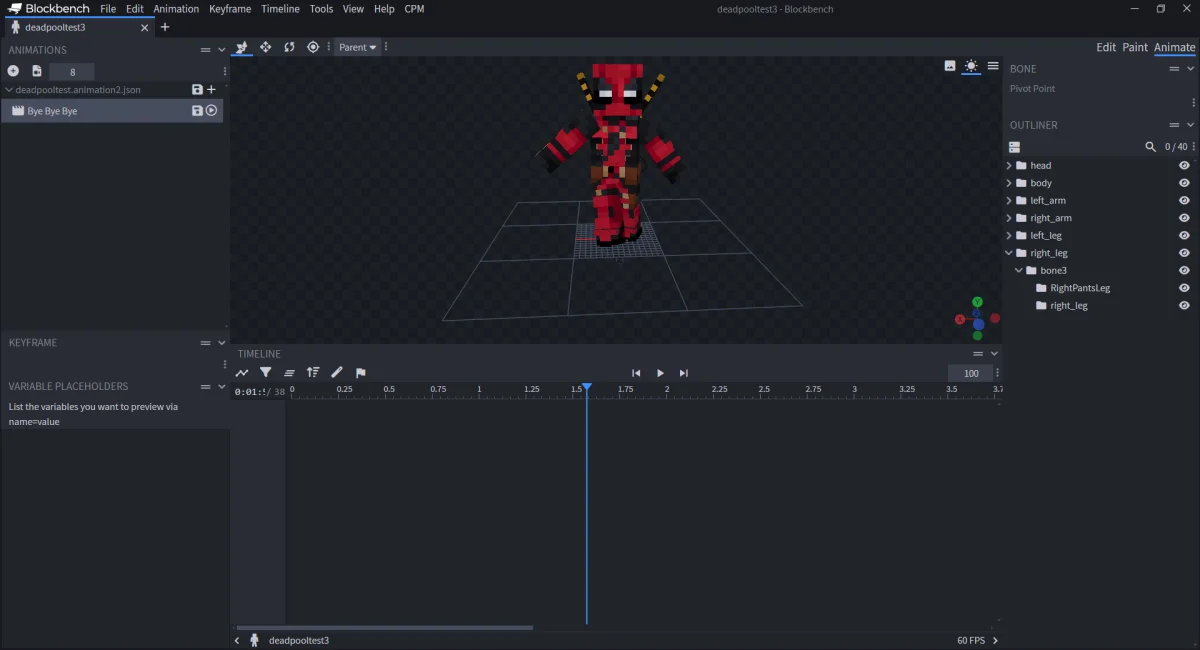Click the timeline sort-arrow icon next to the pencil
Image resolution: width=1200 pixels, height=650 pixels.
(x=313, y=373)
